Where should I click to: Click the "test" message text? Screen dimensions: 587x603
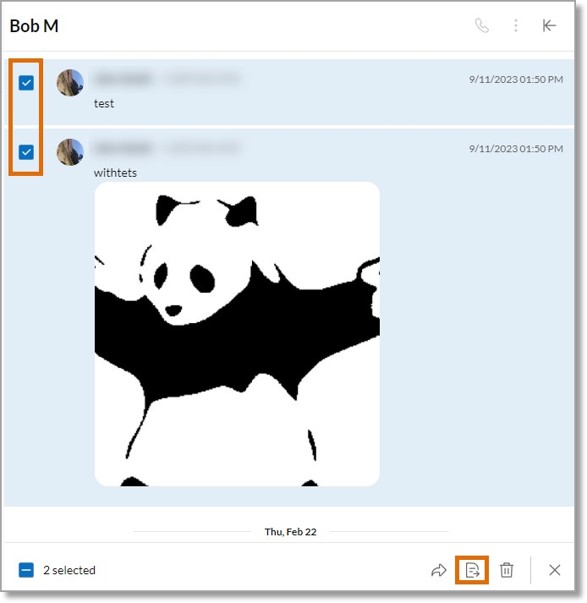[104, 103]
